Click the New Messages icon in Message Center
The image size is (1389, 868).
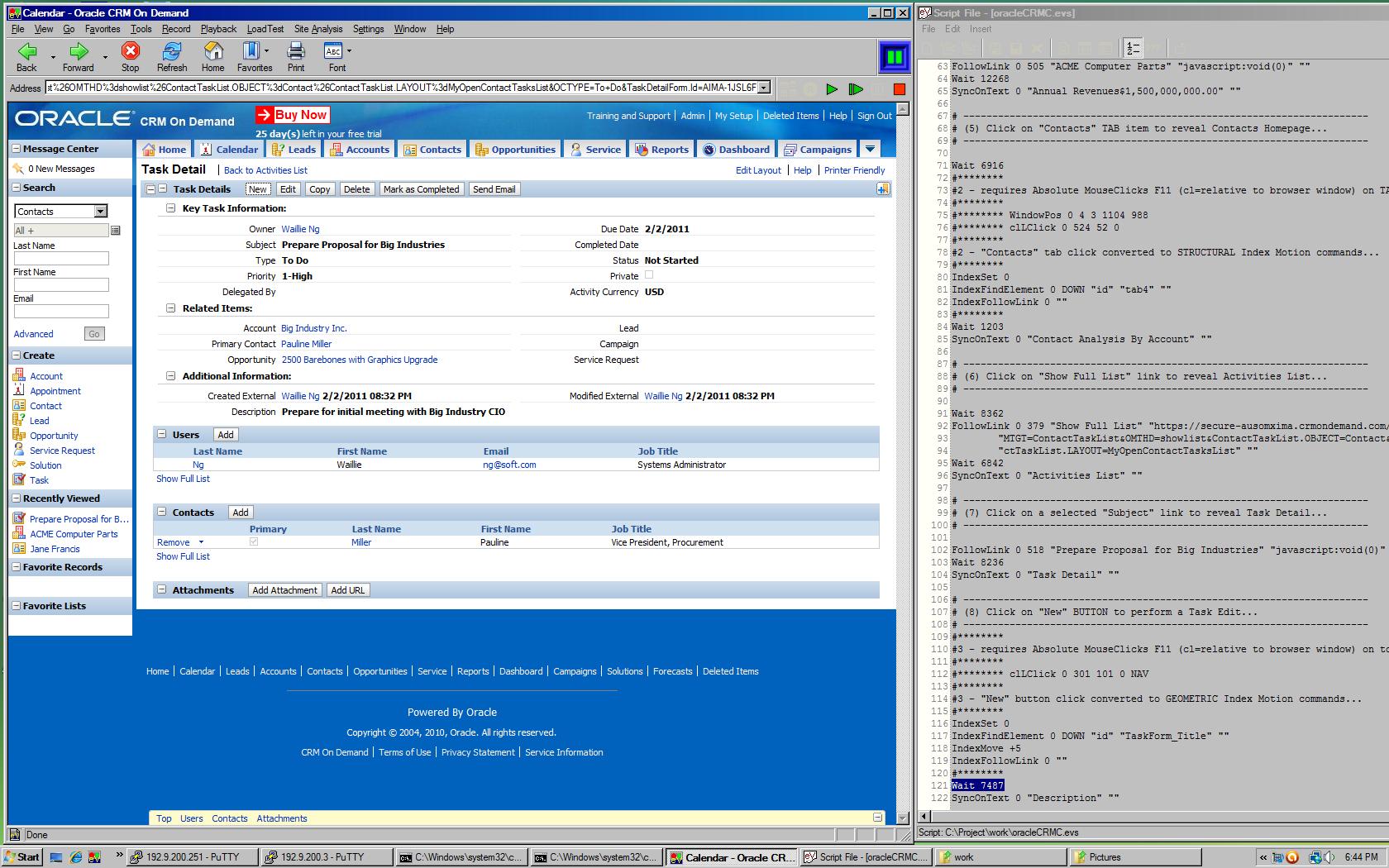click(18, 169)
